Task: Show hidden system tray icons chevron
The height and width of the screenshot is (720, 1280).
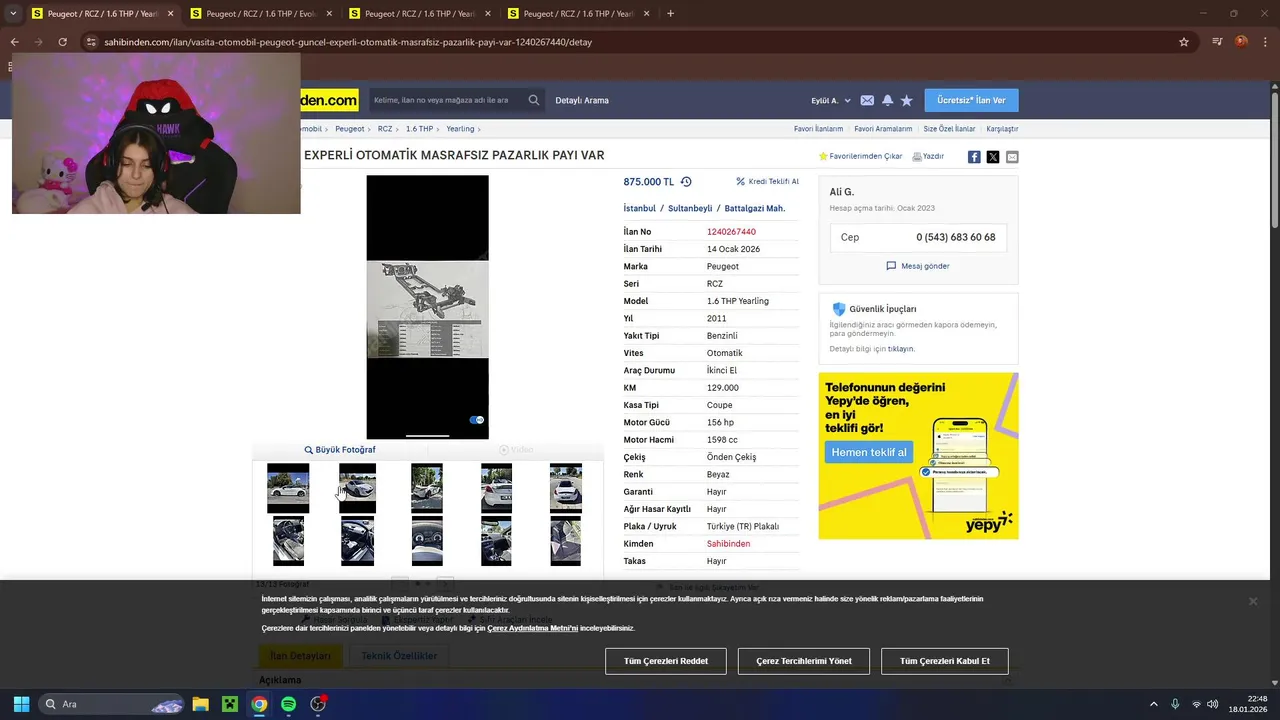Action: [x=1153, y=704]
